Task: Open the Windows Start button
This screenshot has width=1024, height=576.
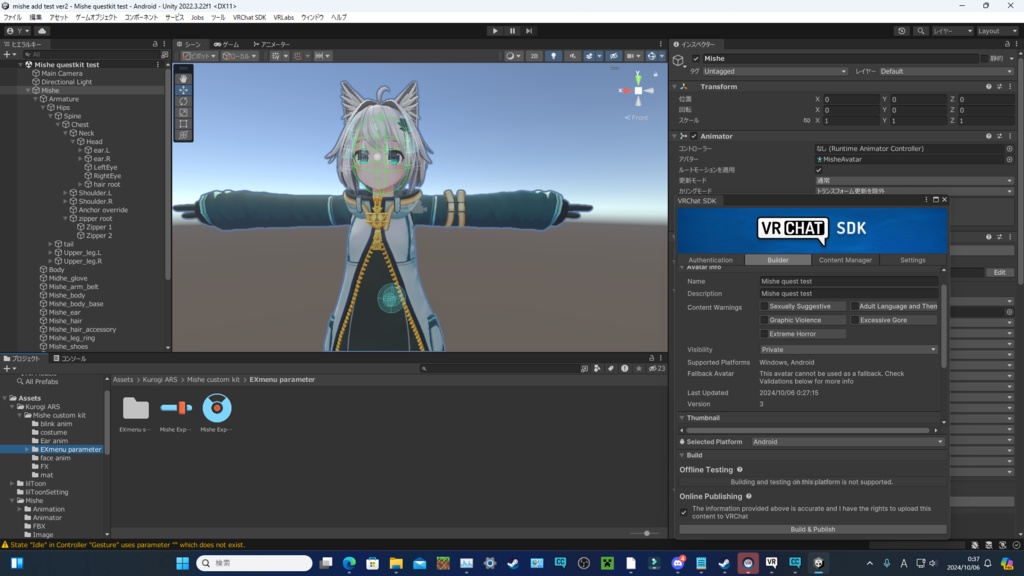Action: pos(182,563)
